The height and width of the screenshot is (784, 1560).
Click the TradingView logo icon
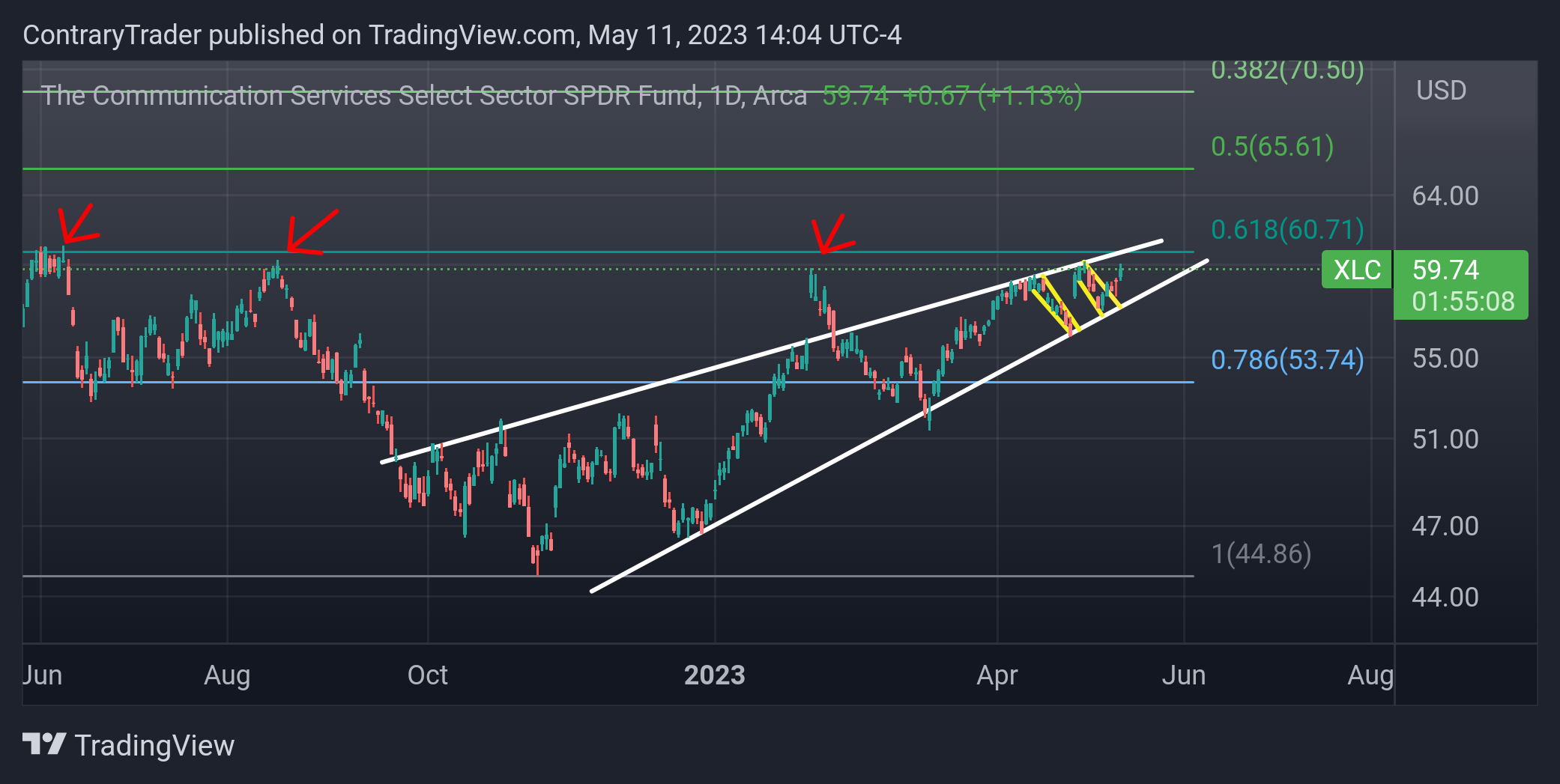coord(44,744)
